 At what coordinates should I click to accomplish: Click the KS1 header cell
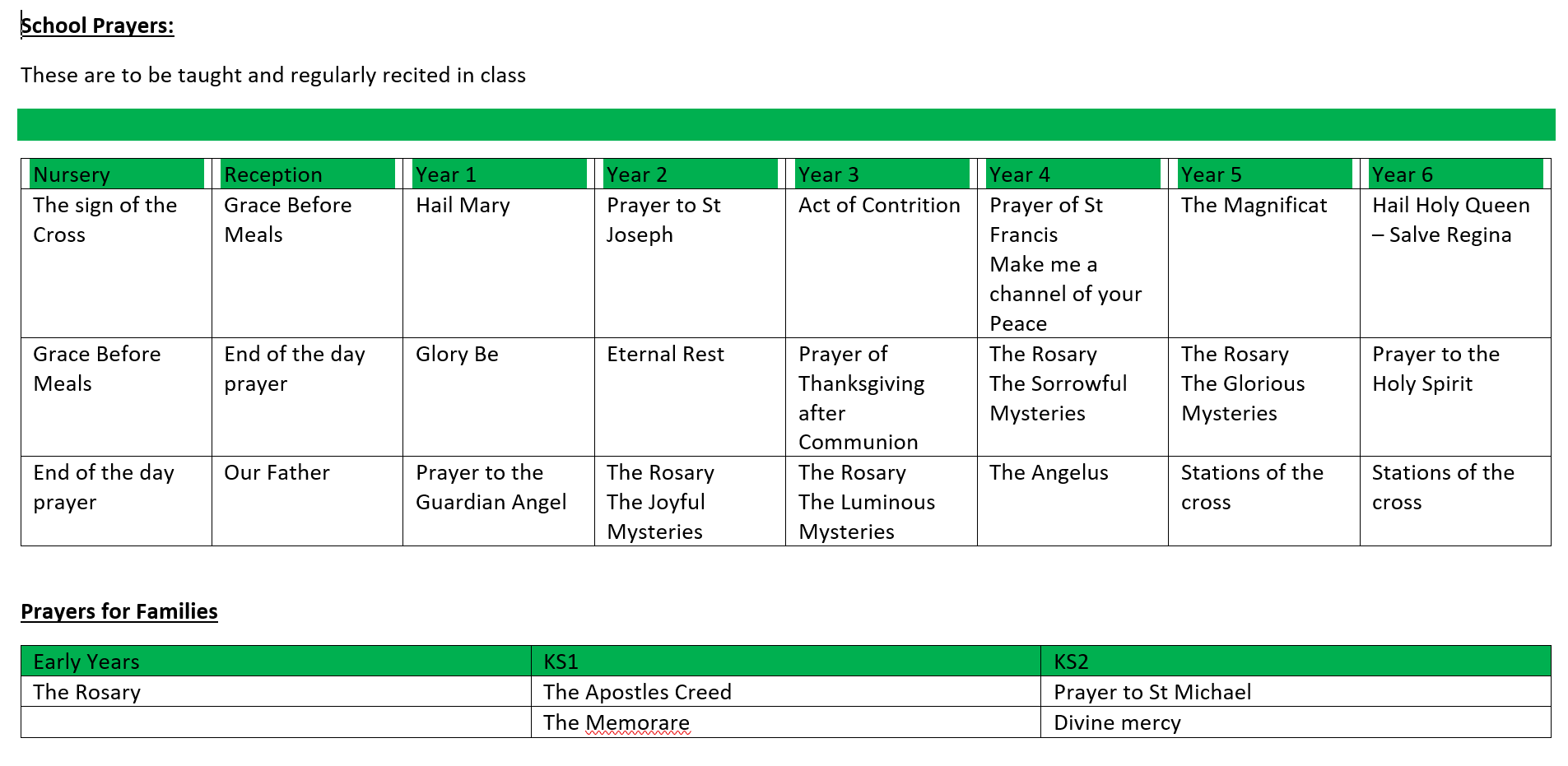pyautogui.click(x=786, y=662)
